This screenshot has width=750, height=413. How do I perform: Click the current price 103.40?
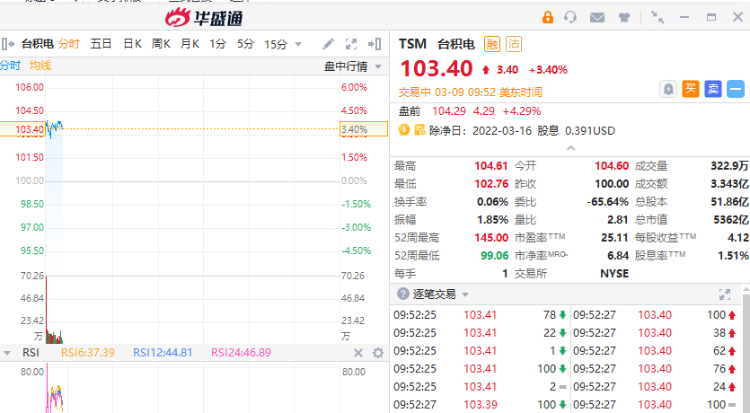[436, 68]
